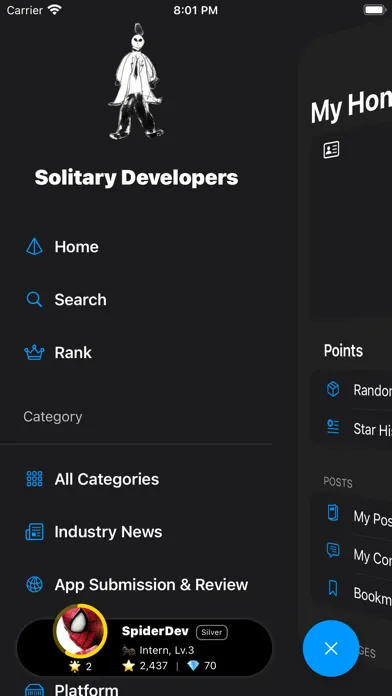Viewport: 392px width, 696px height.
Task: Select the Search magnifier icon
Action: click(34, 300)
